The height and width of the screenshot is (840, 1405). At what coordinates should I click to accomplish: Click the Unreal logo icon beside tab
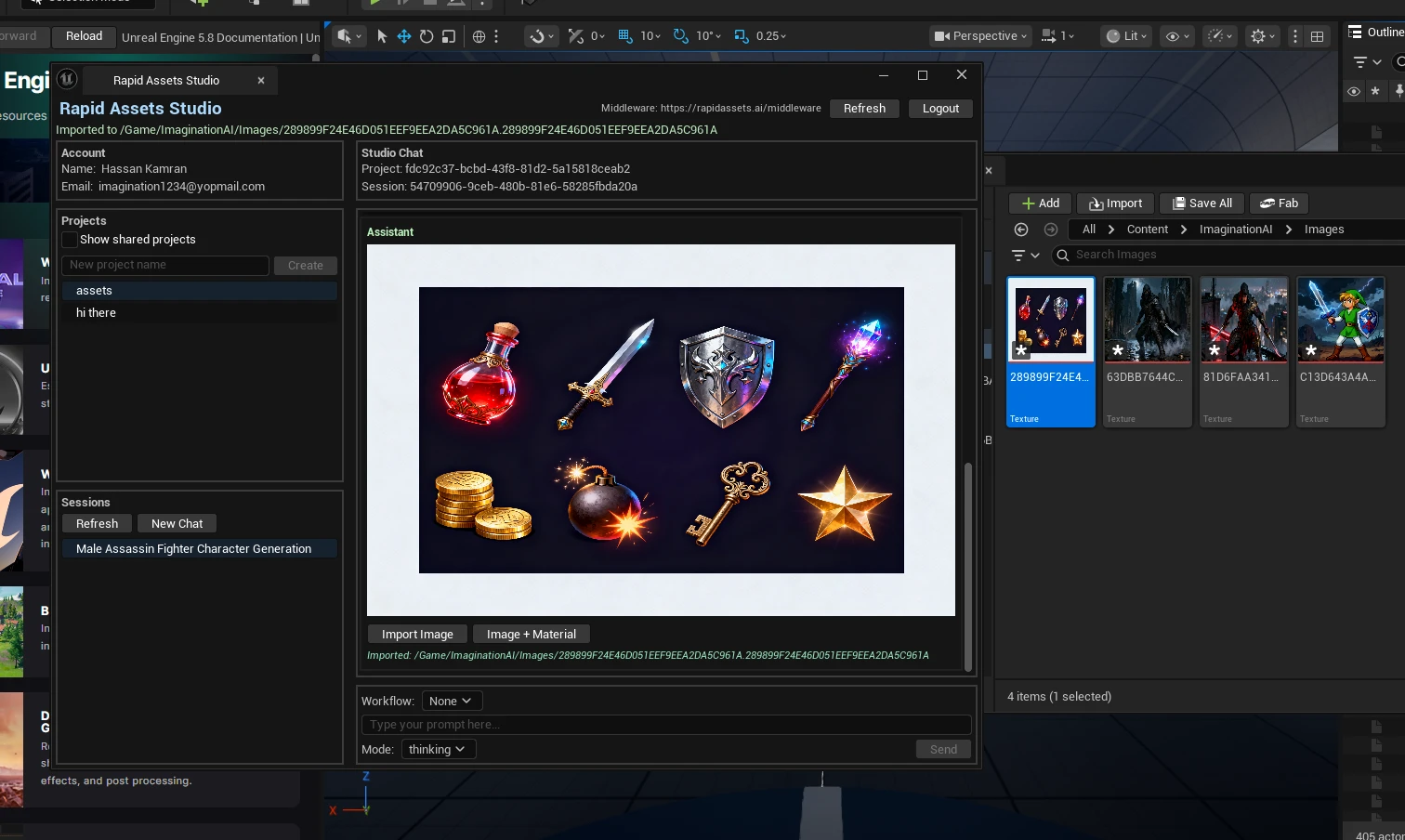67,79
